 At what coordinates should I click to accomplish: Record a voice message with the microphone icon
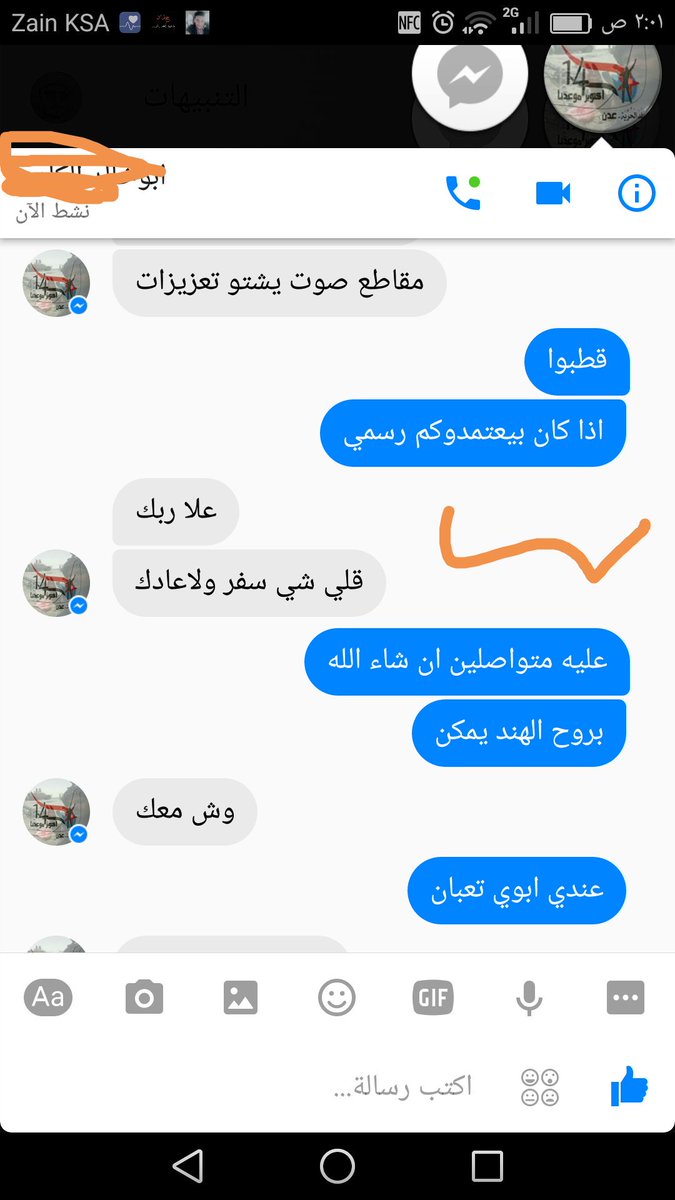[x=529, y=997]
